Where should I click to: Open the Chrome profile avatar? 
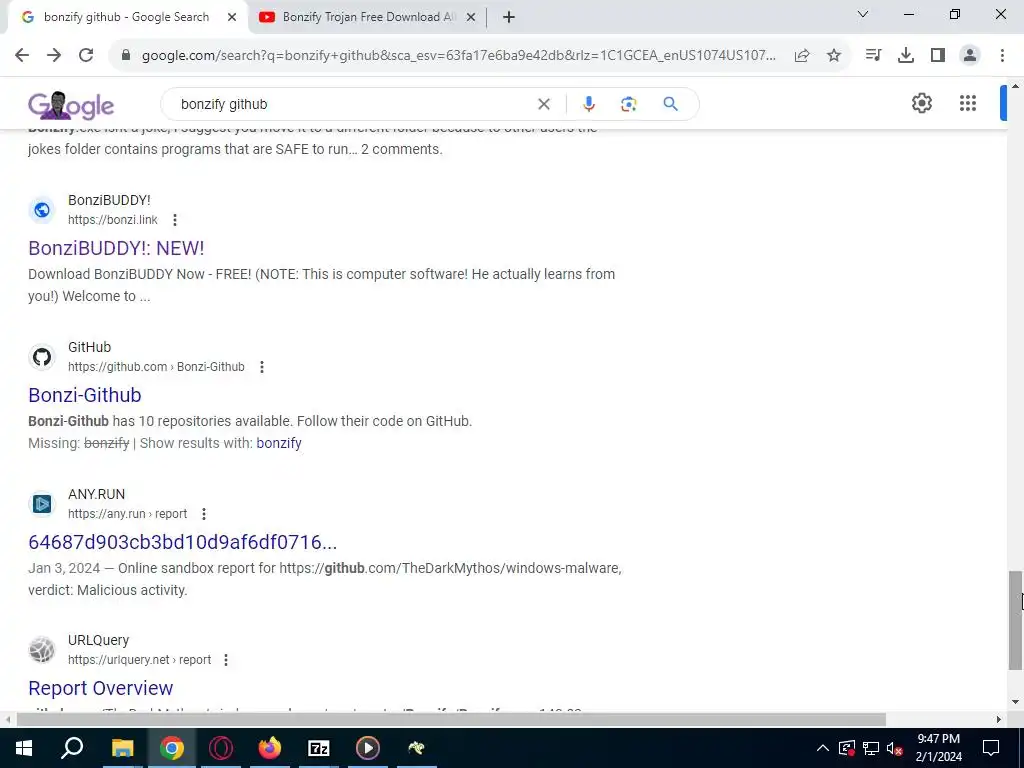pos(970,56)
